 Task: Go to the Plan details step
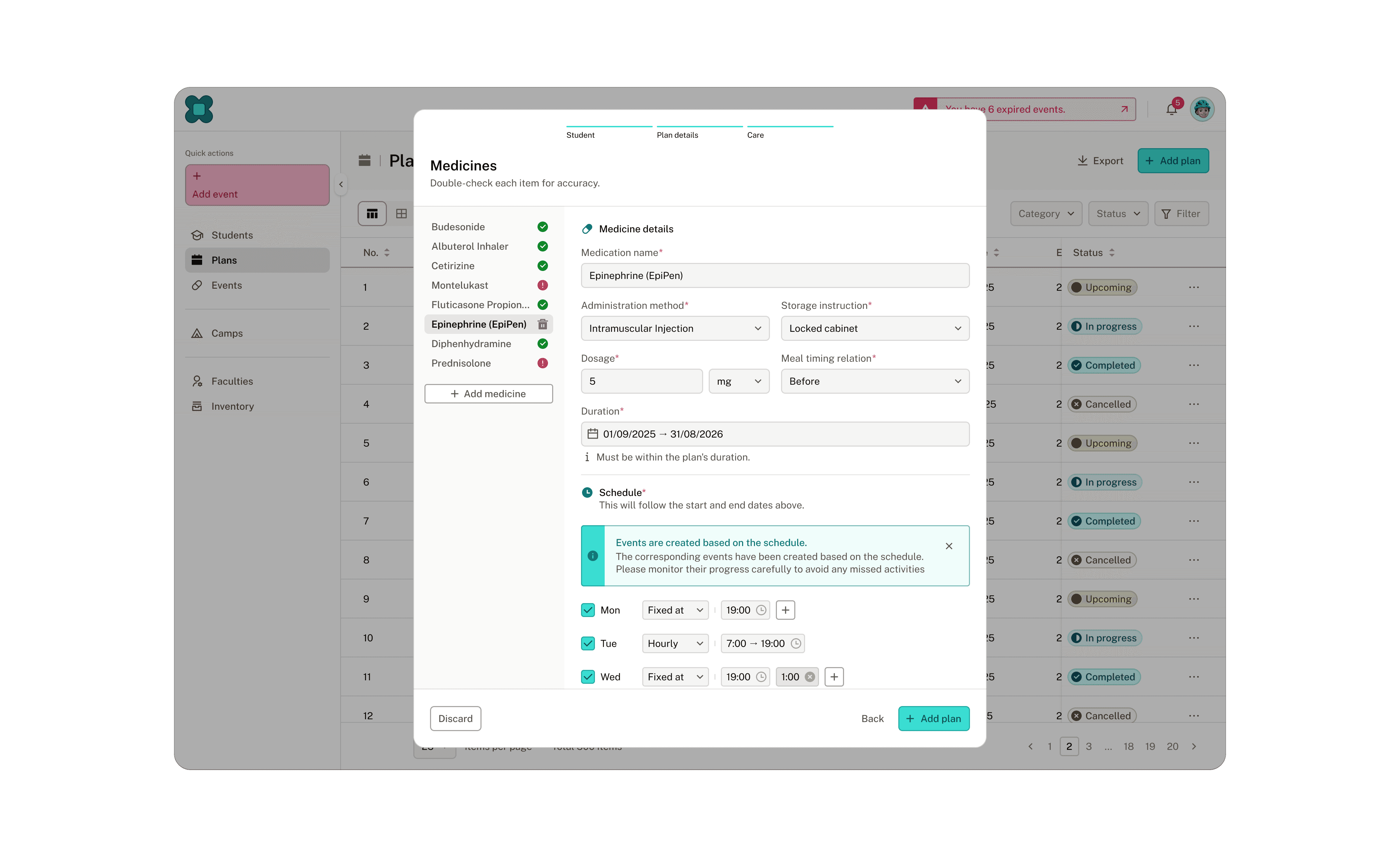tap(677, 135)
